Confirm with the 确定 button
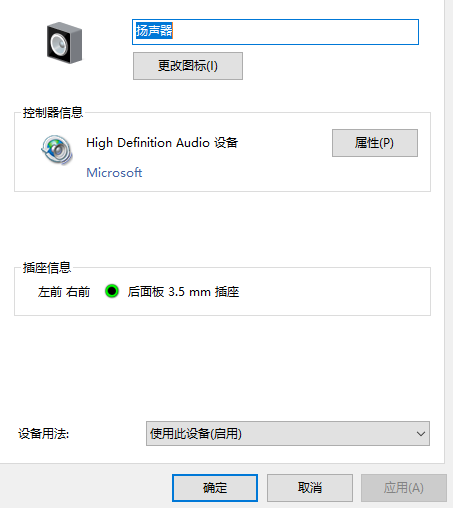 [x=215, y=488]
